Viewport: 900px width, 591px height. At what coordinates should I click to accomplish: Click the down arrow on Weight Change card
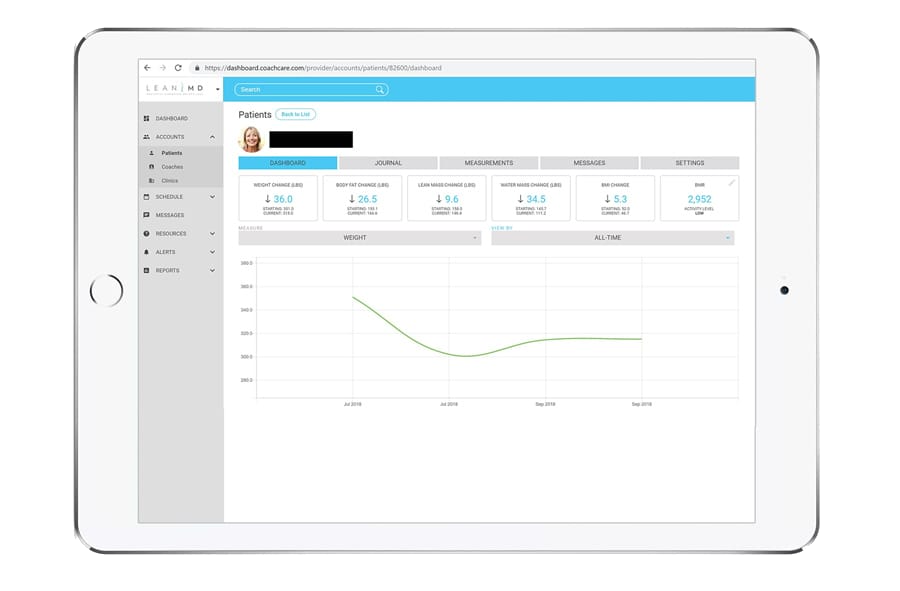[267, 199]
